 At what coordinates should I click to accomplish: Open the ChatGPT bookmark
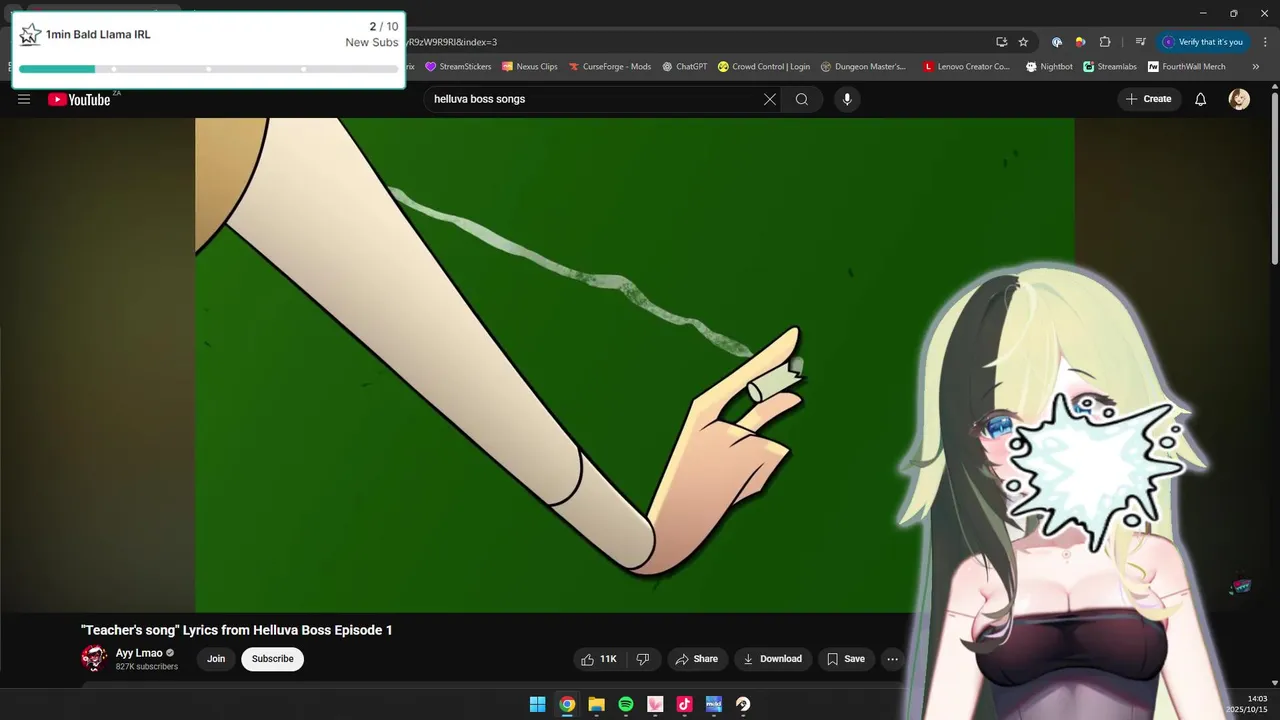685,67
